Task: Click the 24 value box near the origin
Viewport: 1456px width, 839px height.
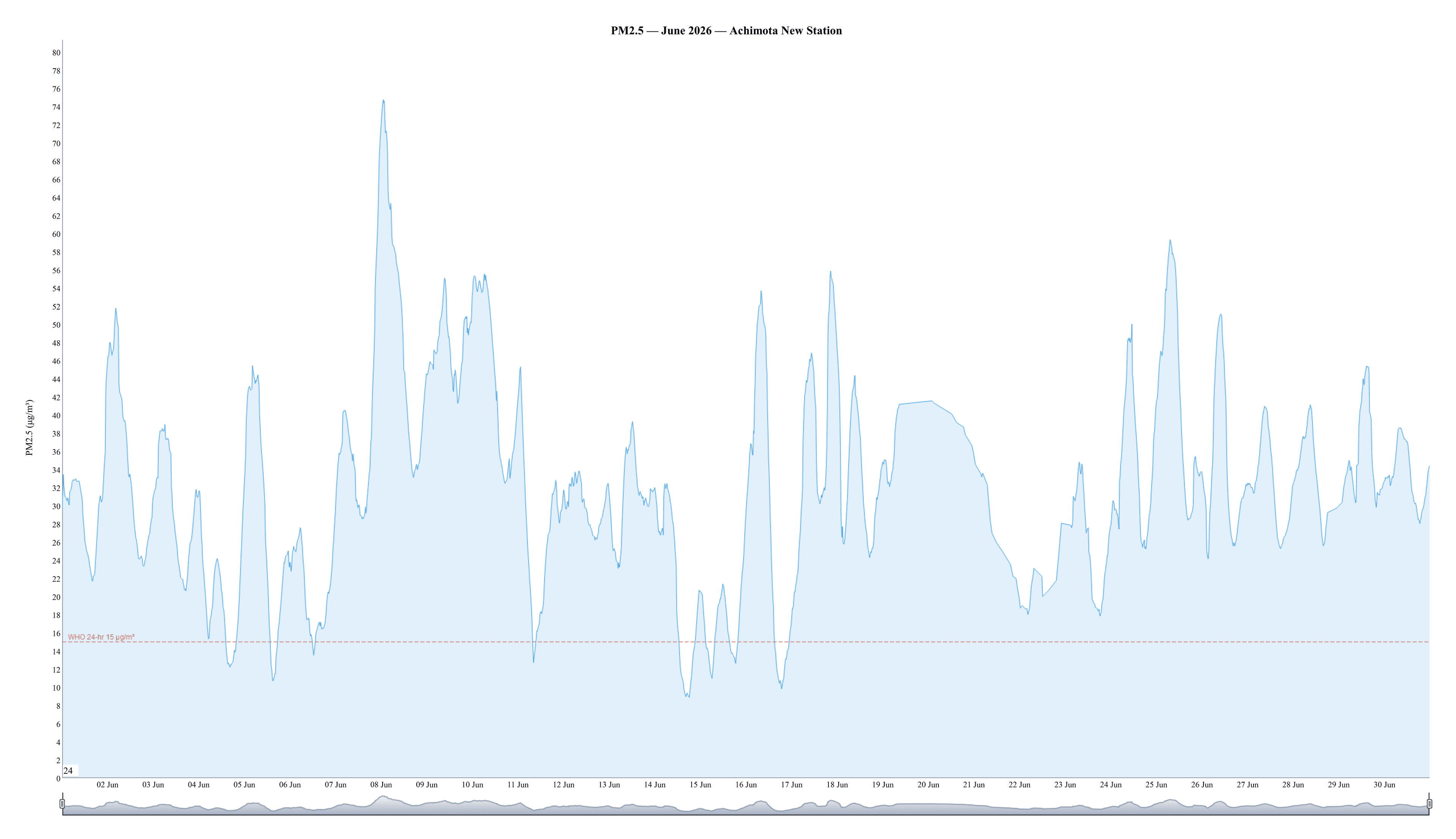Action: [69, 770]
